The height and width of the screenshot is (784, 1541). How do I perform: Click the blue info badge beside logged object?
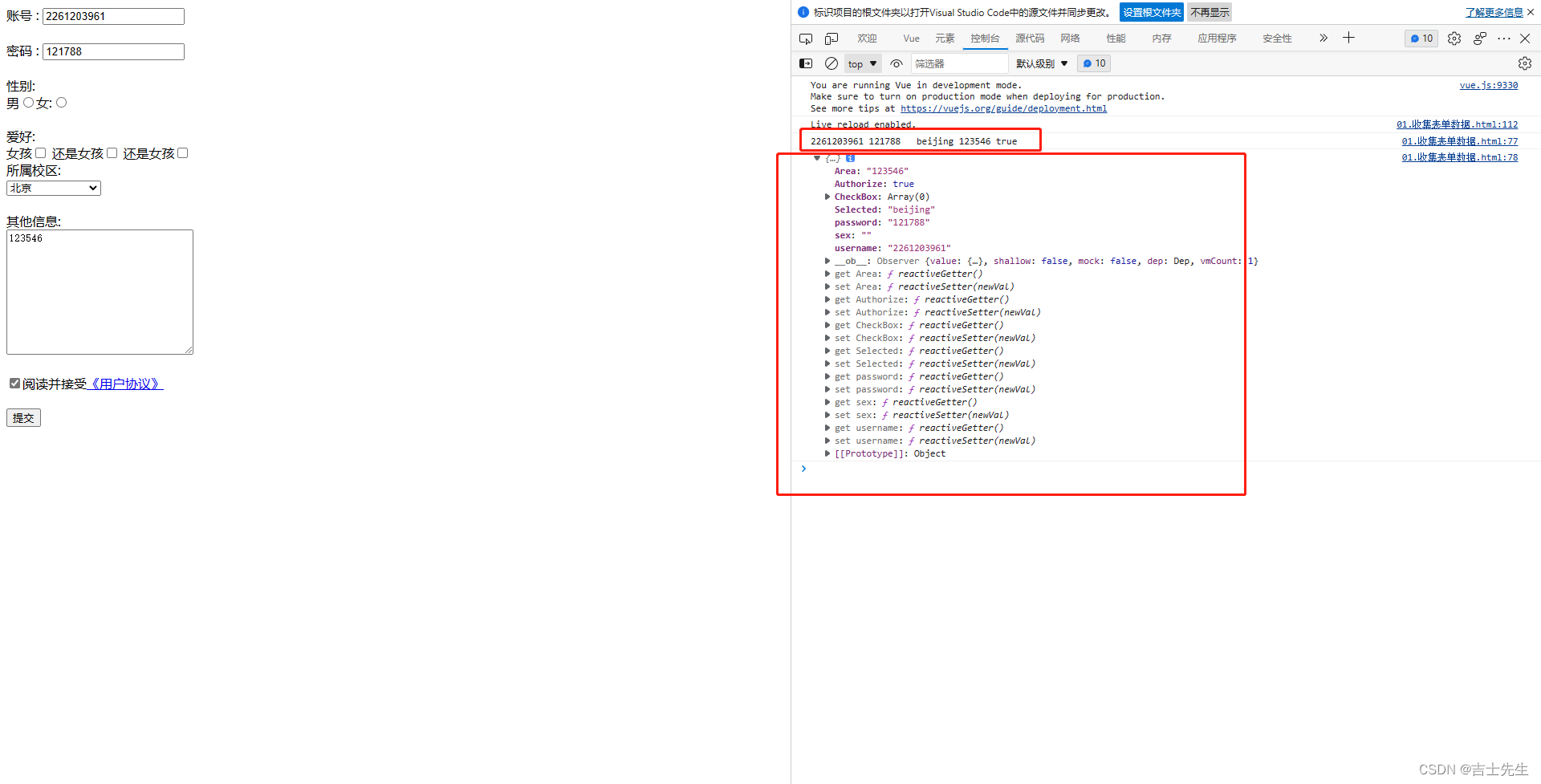tap(850, 158)
